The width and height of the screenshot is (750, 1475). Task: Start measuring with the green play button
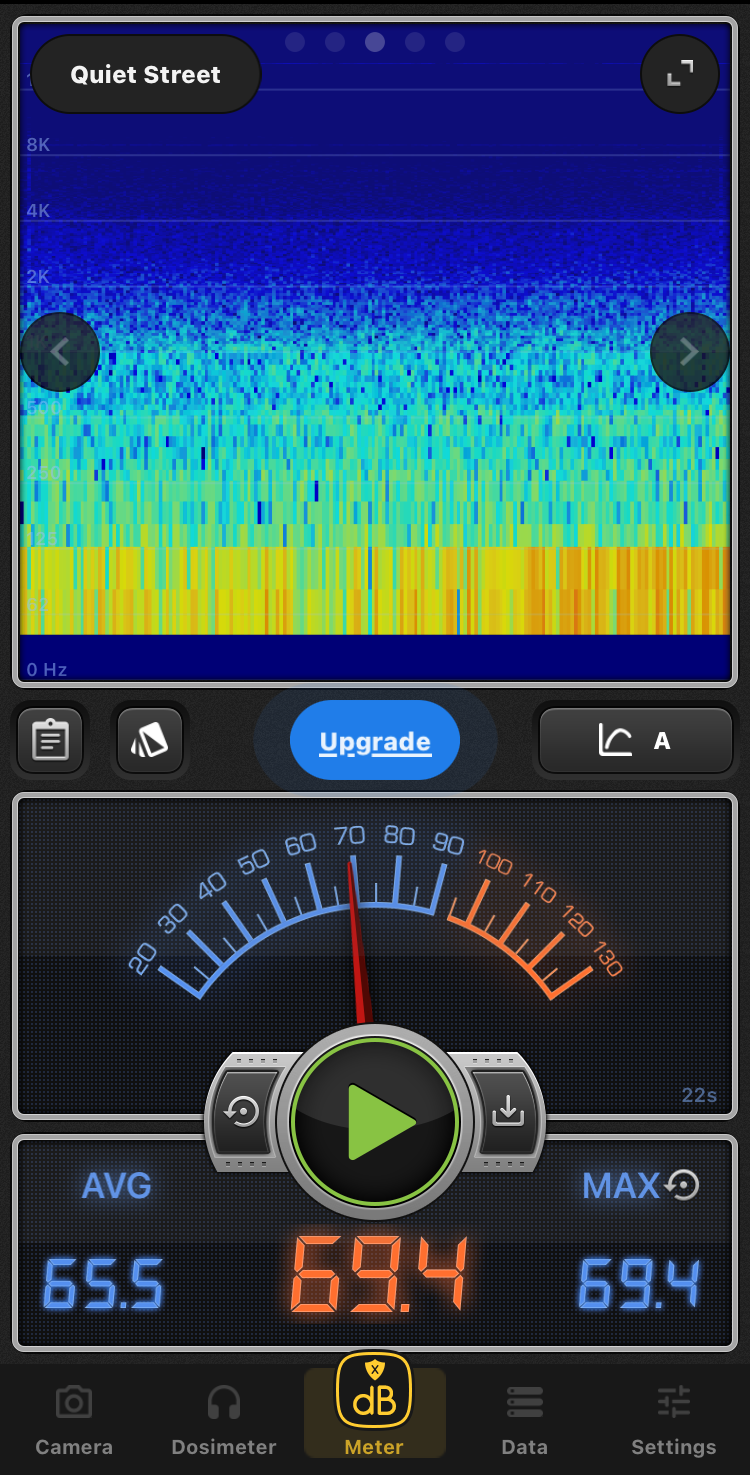(x=375, y=1122)
